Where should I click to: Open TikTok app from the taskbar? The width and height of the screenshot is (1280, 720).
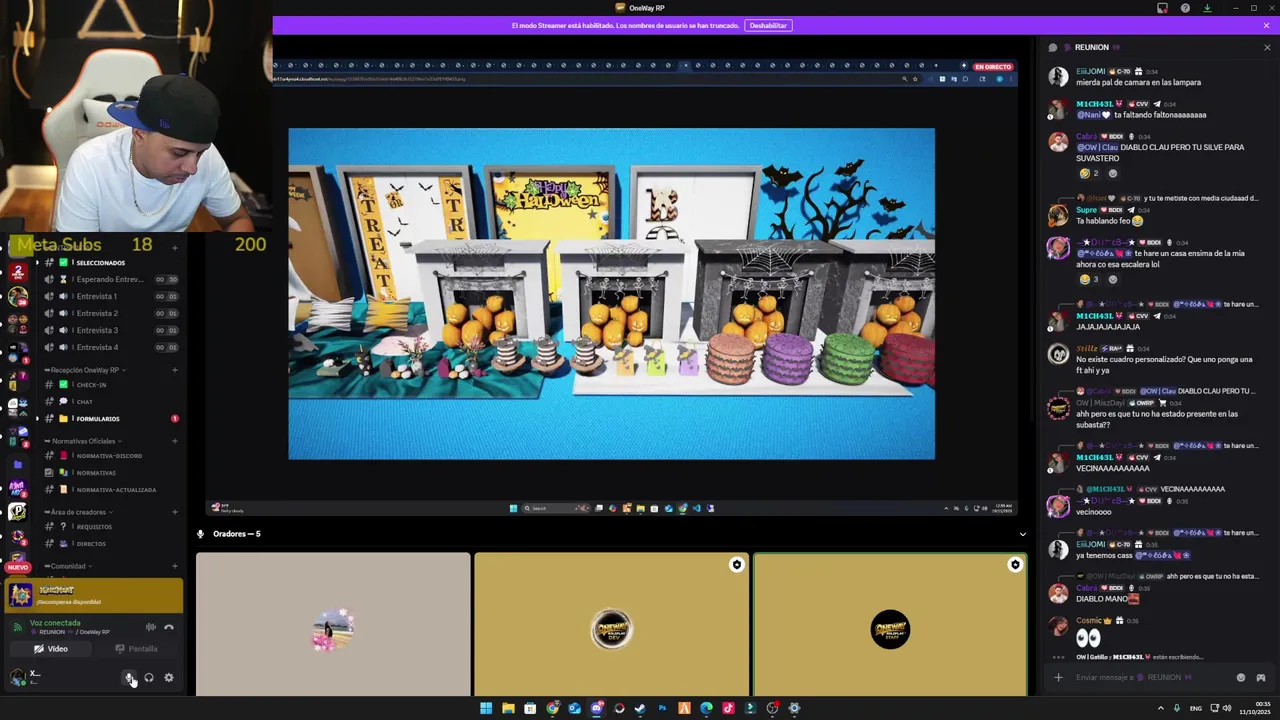click(728, 708)
